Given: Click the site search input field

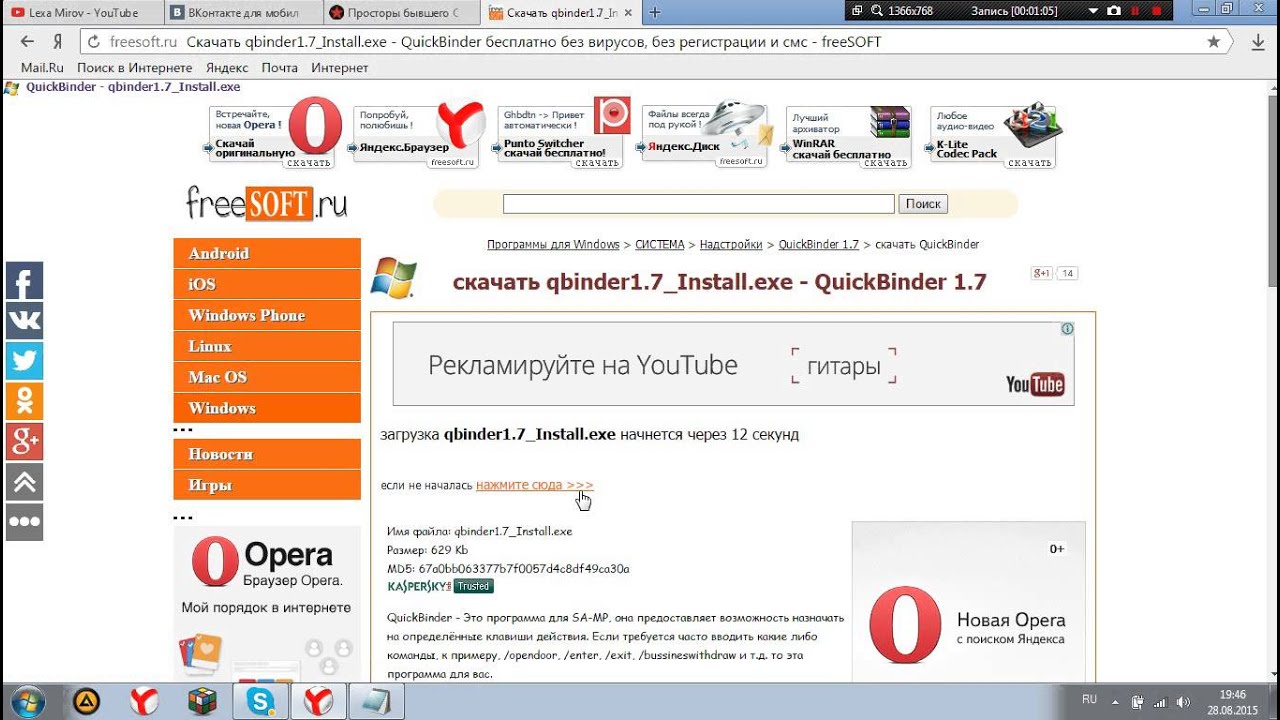Looking at the screenshot, I should click(x=698, y=204).
